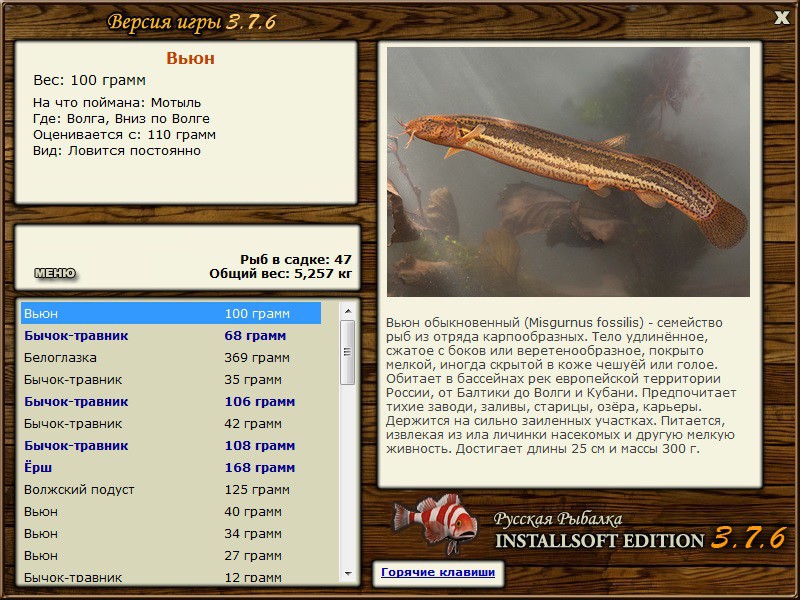Select the Вьюн 27 грамм row

click(170, 556)
